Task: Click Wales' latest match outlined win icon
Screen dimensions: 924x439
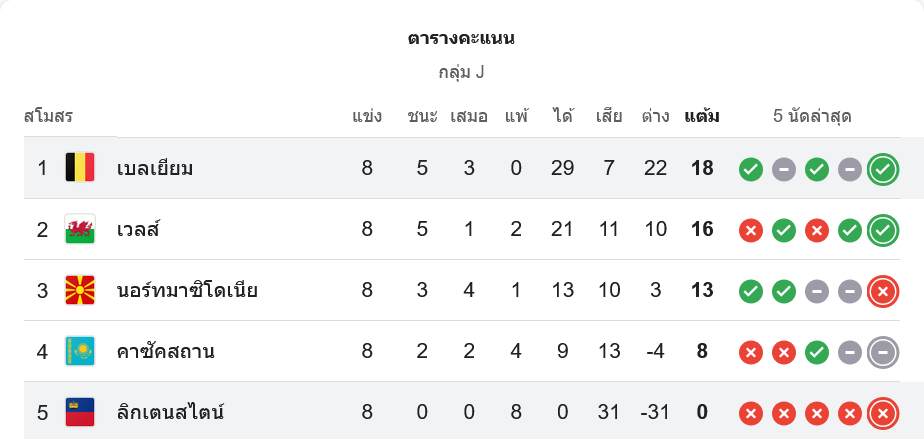Action: tap(882, 230)
